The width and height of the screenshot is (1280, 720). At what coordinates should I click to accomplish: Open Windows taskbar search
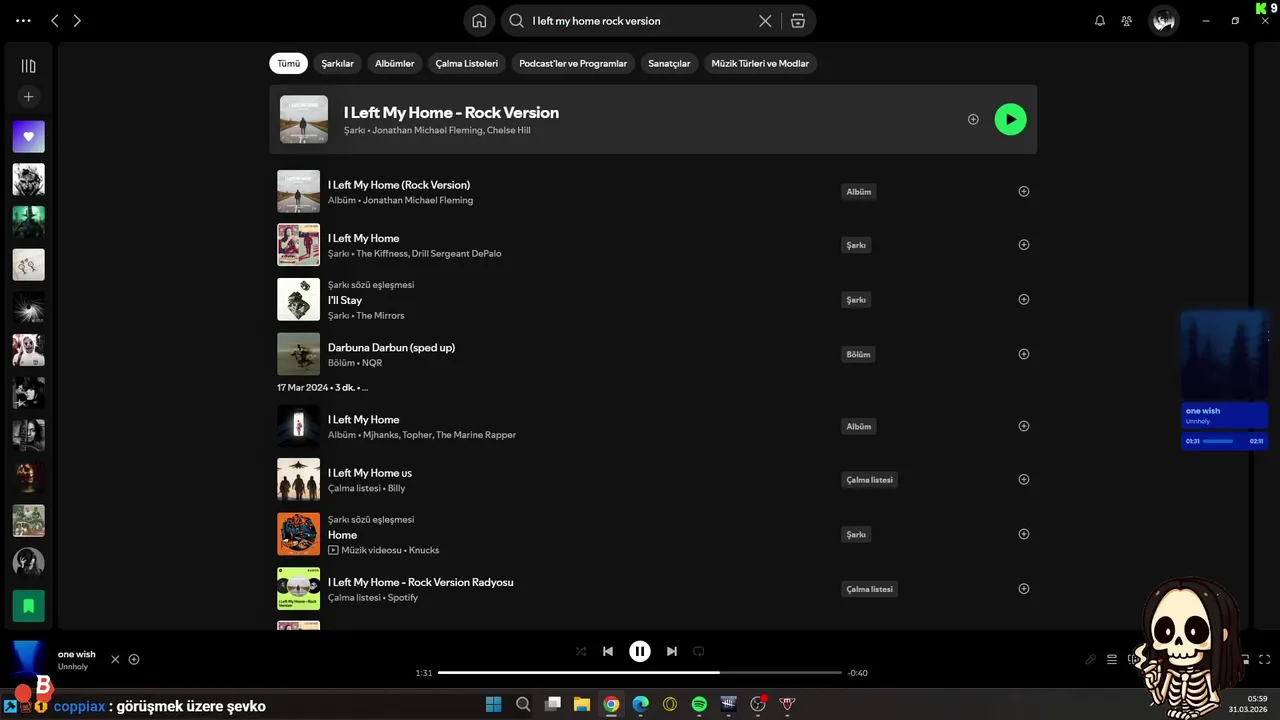pos(523,704)
